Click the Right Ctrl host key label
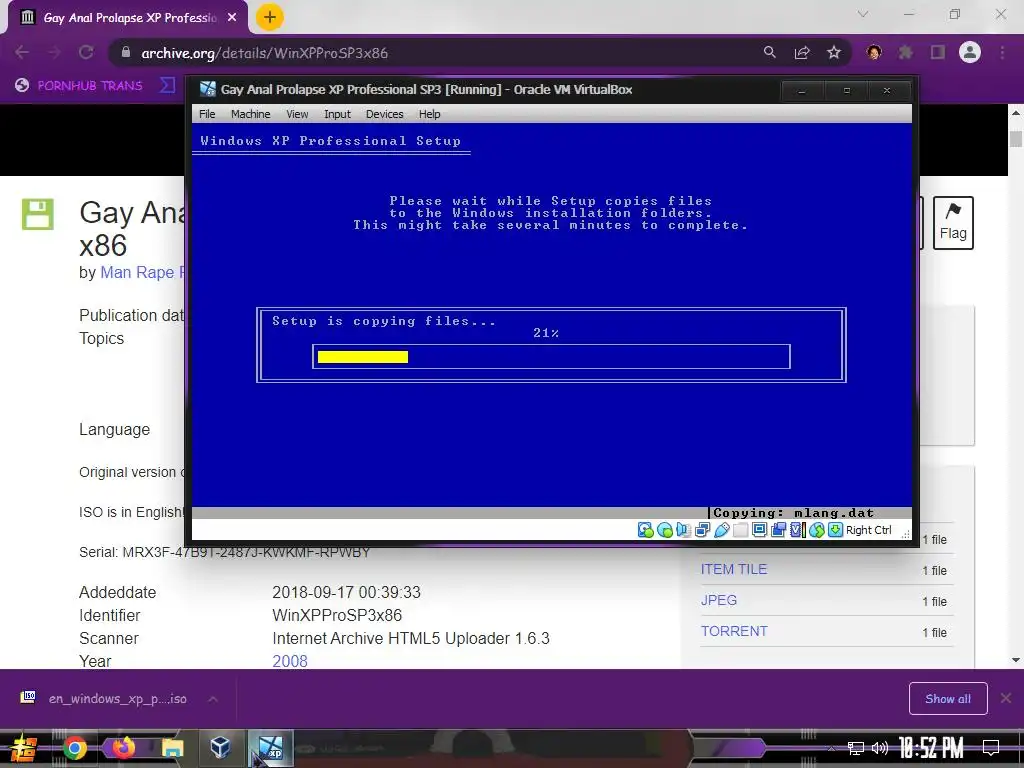This screenshot has height=768, width=1024. (x=869, y=530)
